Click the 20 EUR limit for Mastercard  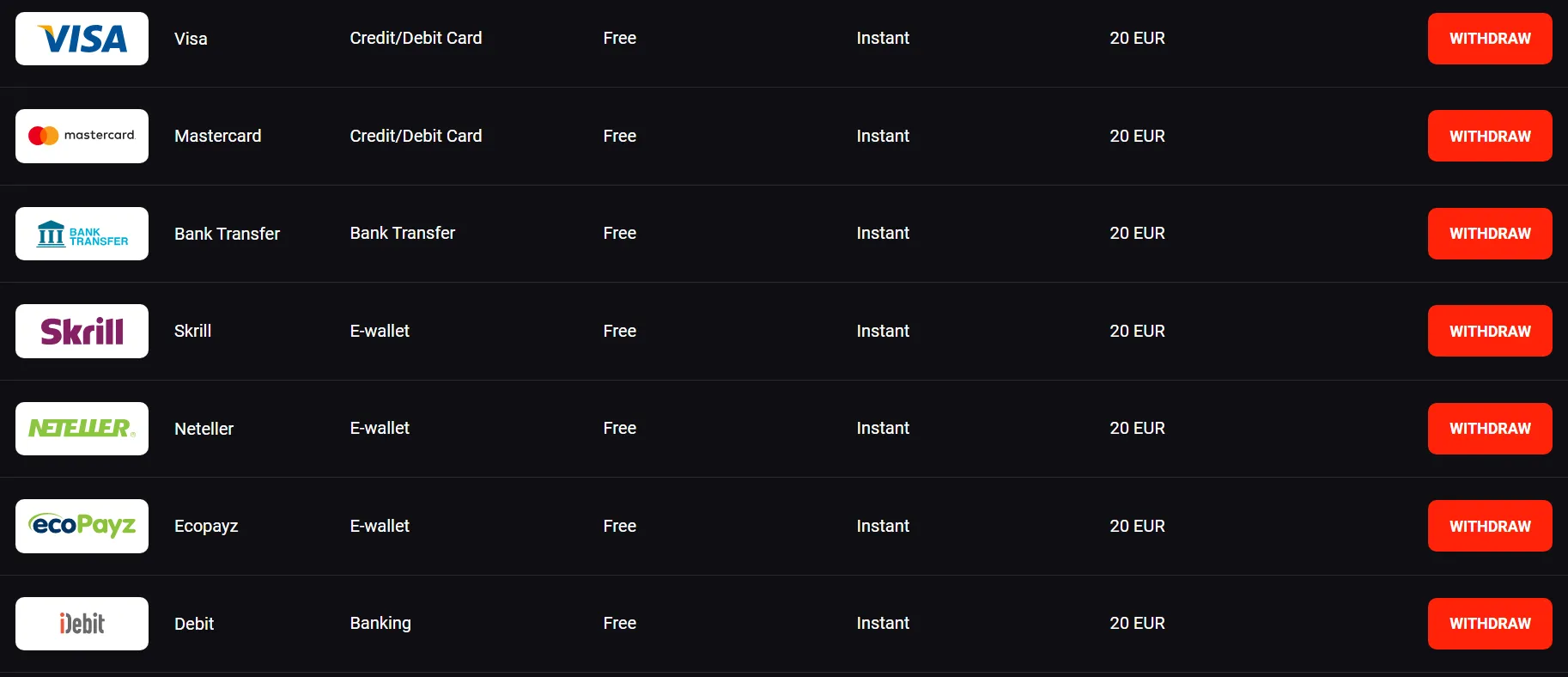click(x=1137, y=136)
